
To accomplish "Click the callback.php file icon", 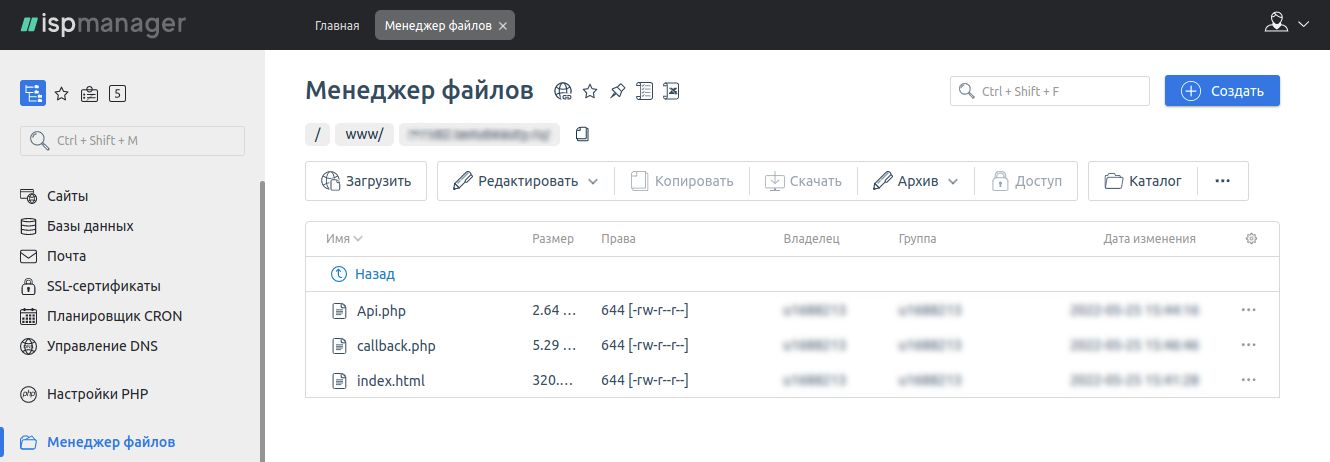I will pos(338,346).
